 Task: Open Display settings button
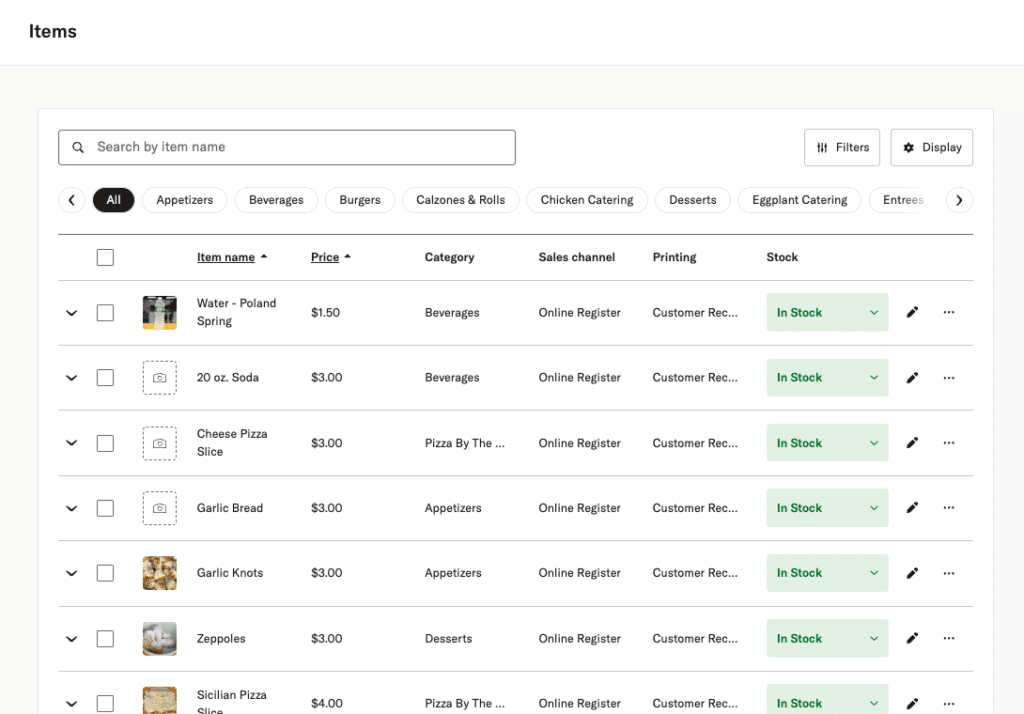931,148
